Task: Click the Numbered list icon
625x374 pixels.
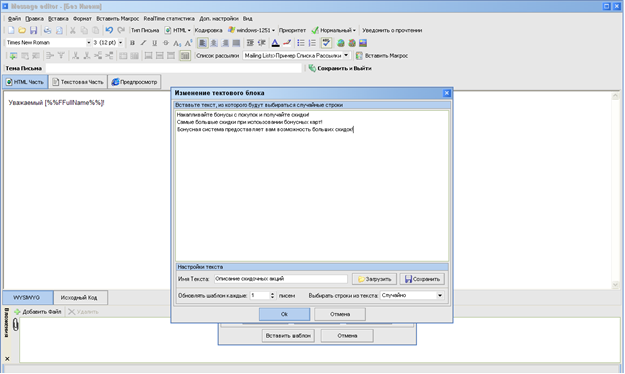Action: tap(312, 43)
